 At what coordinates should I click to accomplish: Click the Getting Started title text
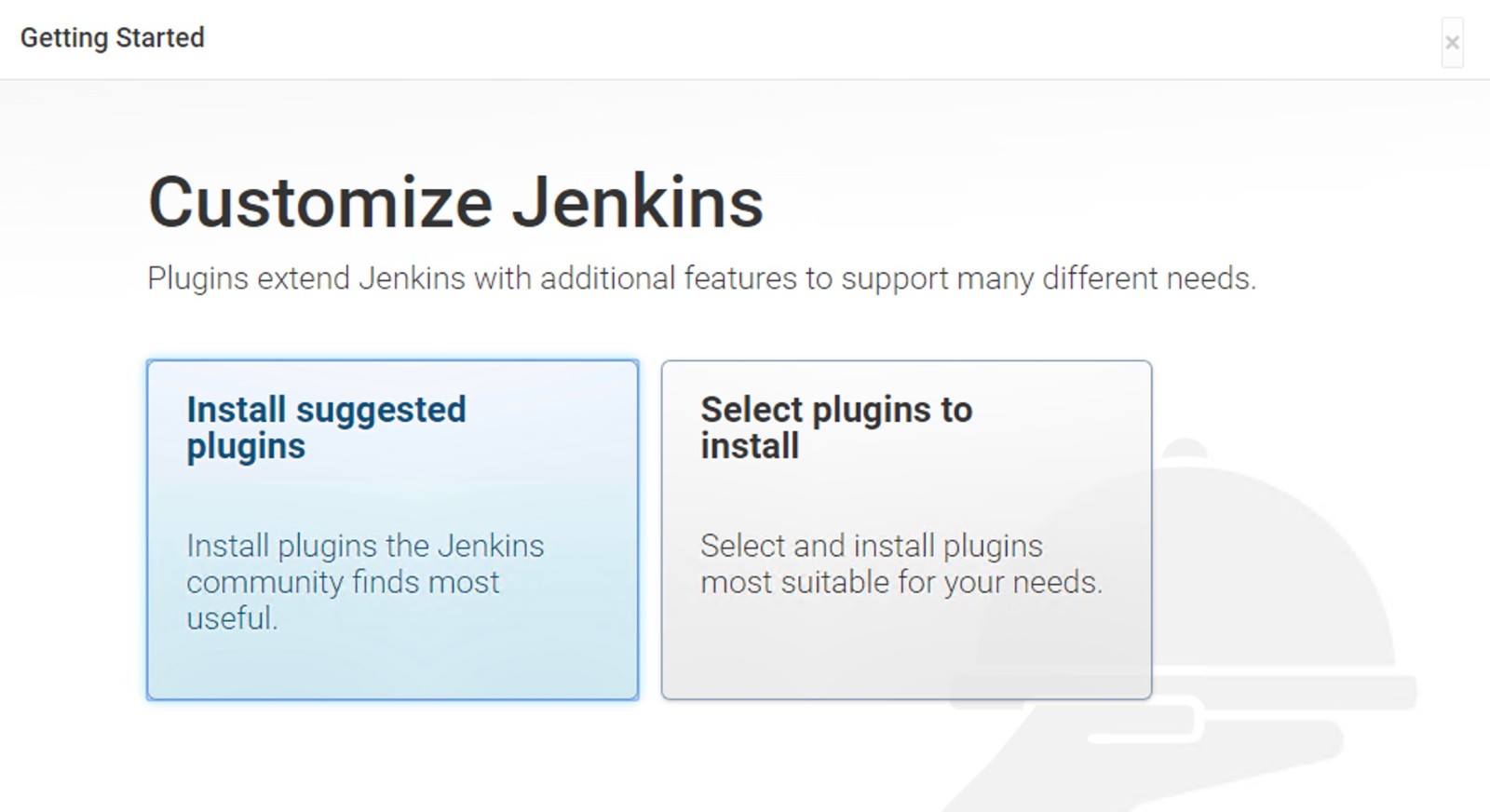pyautogui.click(x=112, y=38)
